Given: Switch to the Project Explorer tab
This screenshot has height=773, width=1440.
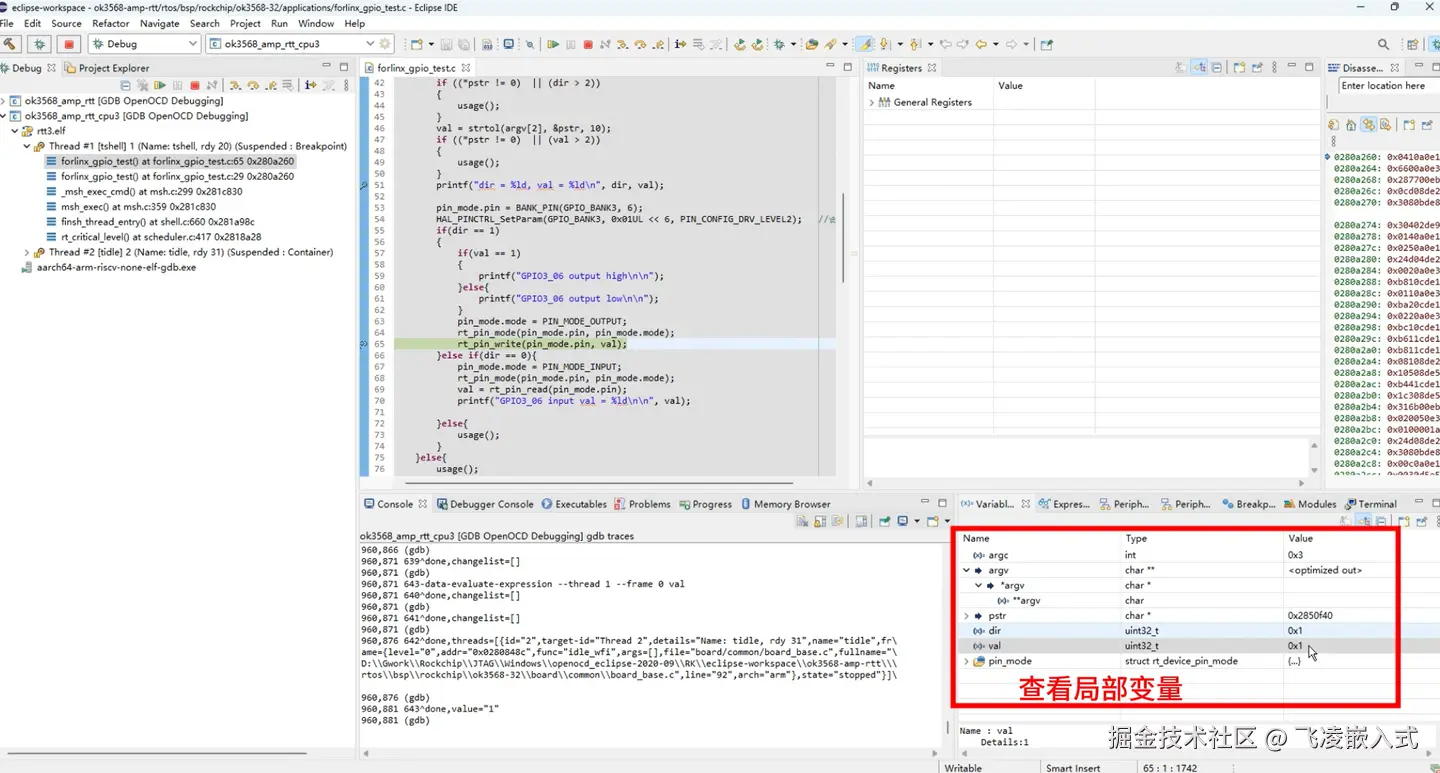Looking at the screenshot, I should tap(107, 68).
